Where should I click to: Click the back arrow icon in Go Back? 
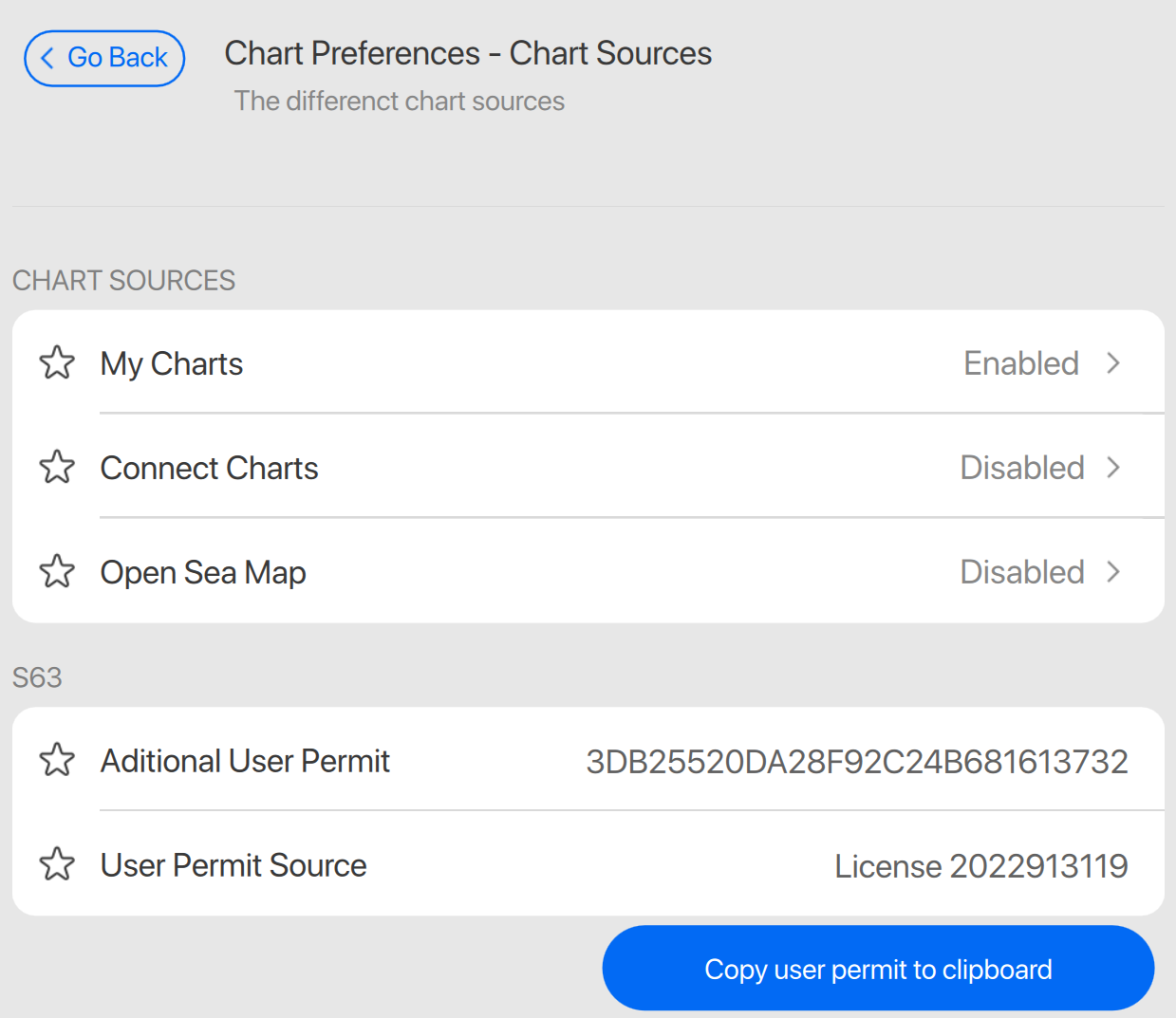click(x=47, y=58)
